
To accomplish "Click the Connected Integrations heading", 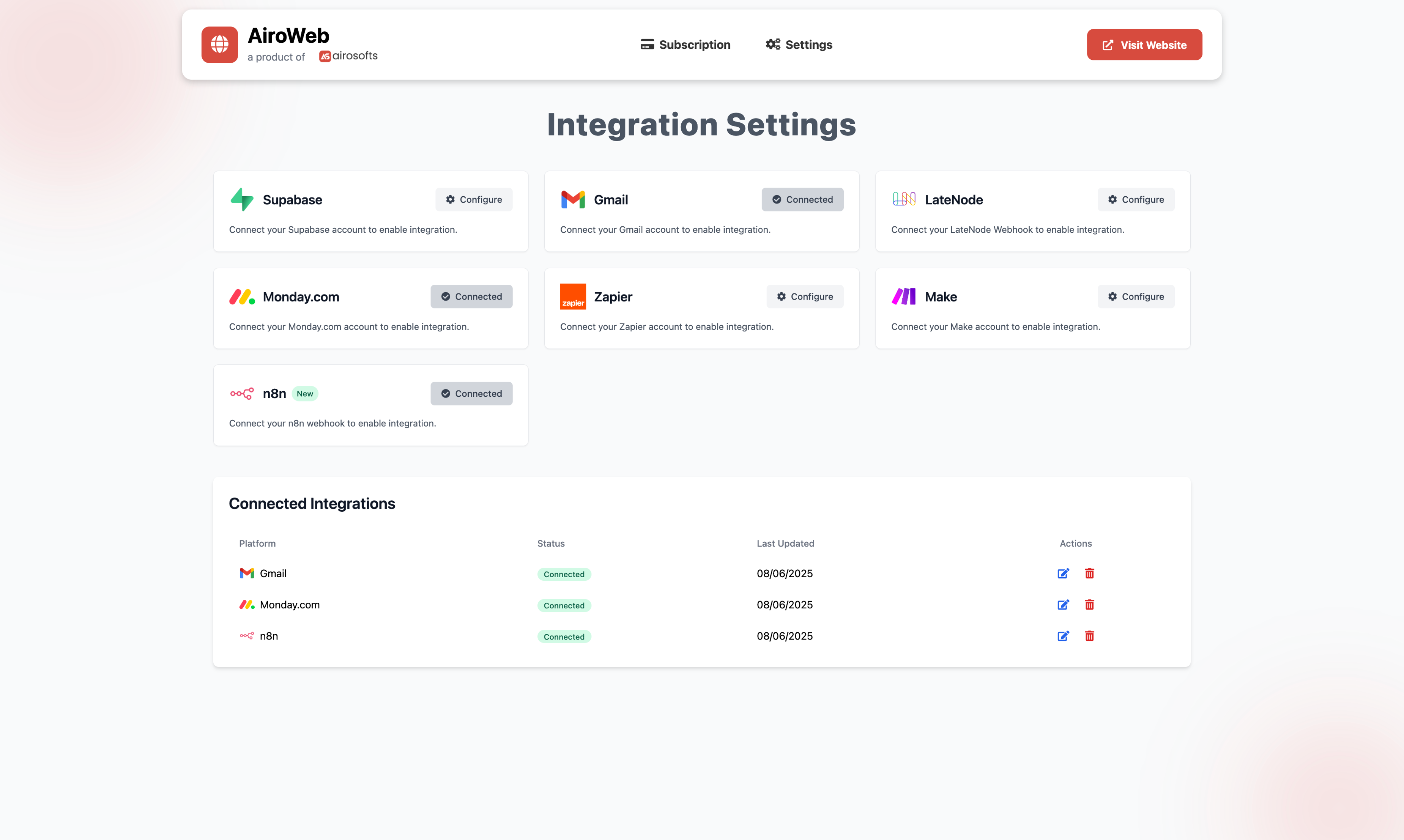I will coord(312,503).
